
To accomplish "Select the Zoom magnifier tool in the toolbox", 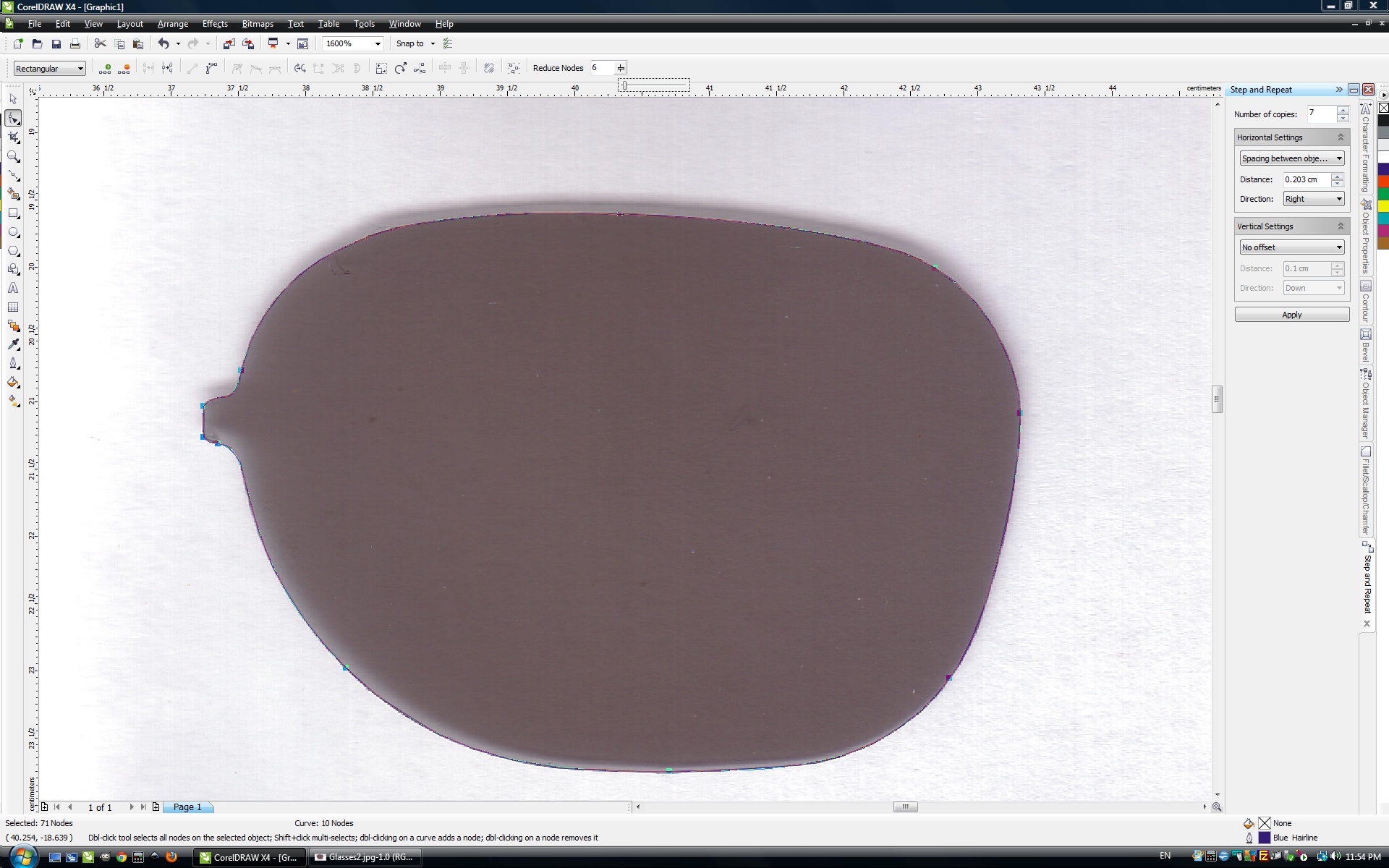I will [13, 156].
